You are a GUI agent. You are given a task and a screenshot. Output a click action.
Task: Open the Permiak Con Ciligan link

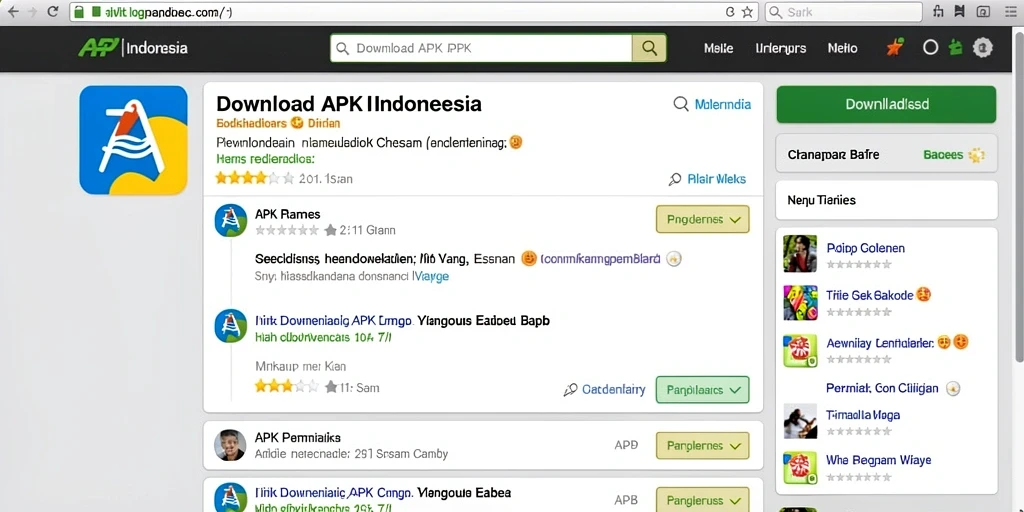[882, 388]
